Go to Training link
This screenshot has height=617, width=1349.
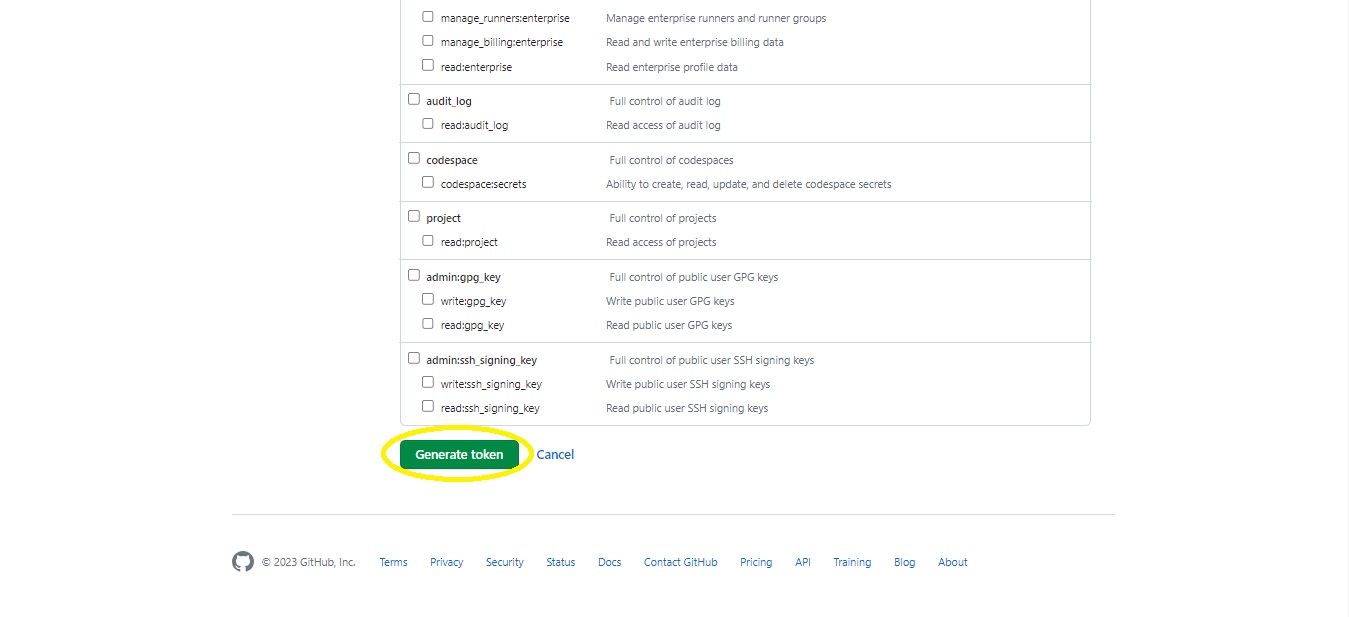852,562
